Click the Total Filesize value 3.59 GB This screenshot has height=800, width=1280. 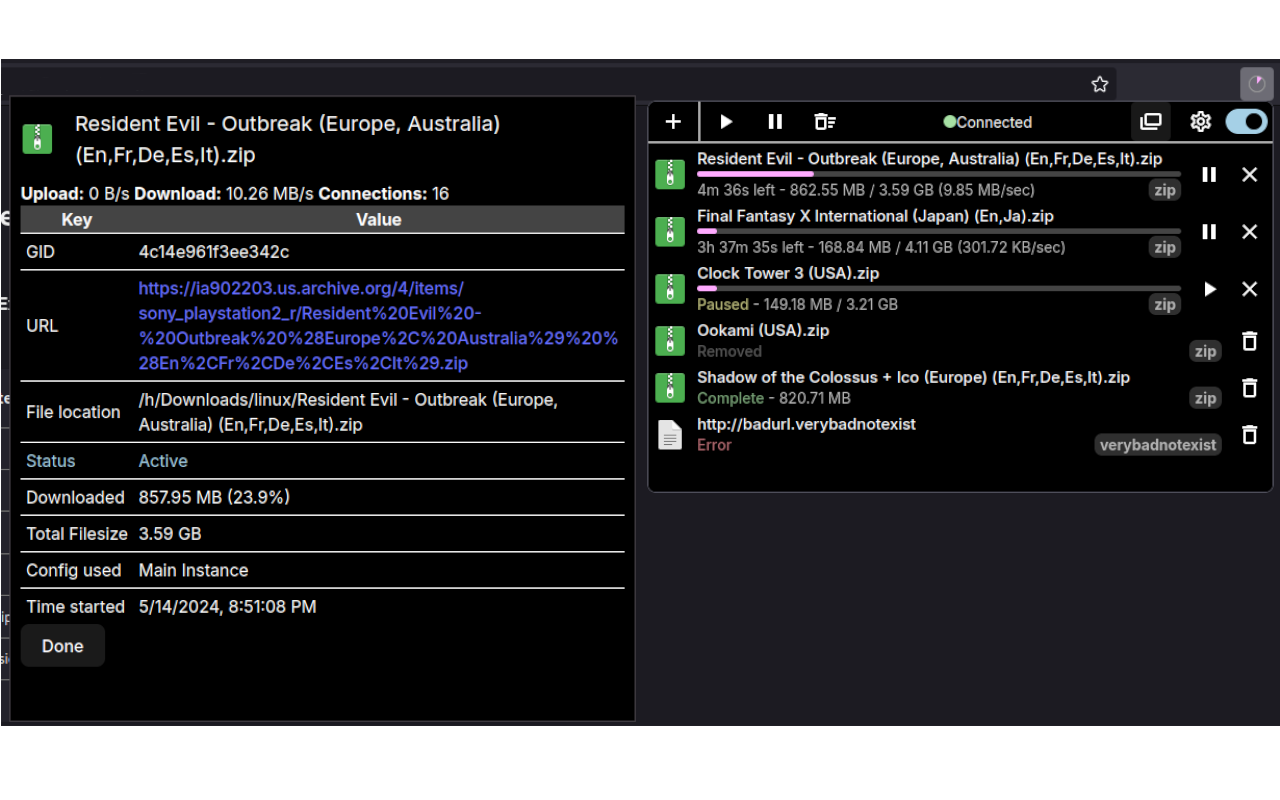170,534
